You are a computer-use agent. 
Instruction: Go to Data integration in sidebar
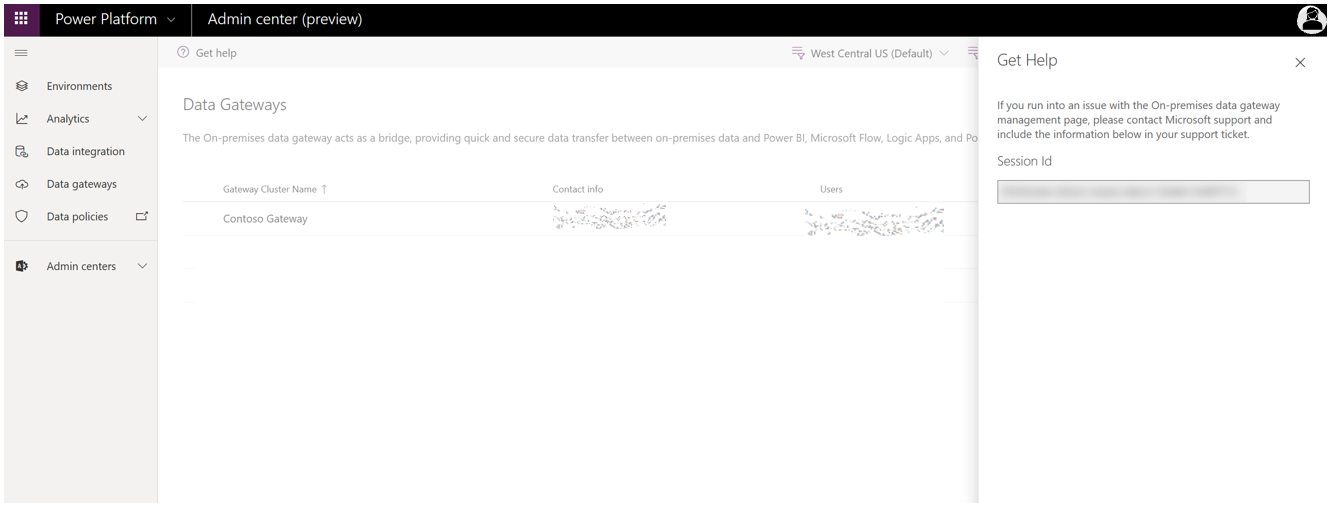(85, 152)
